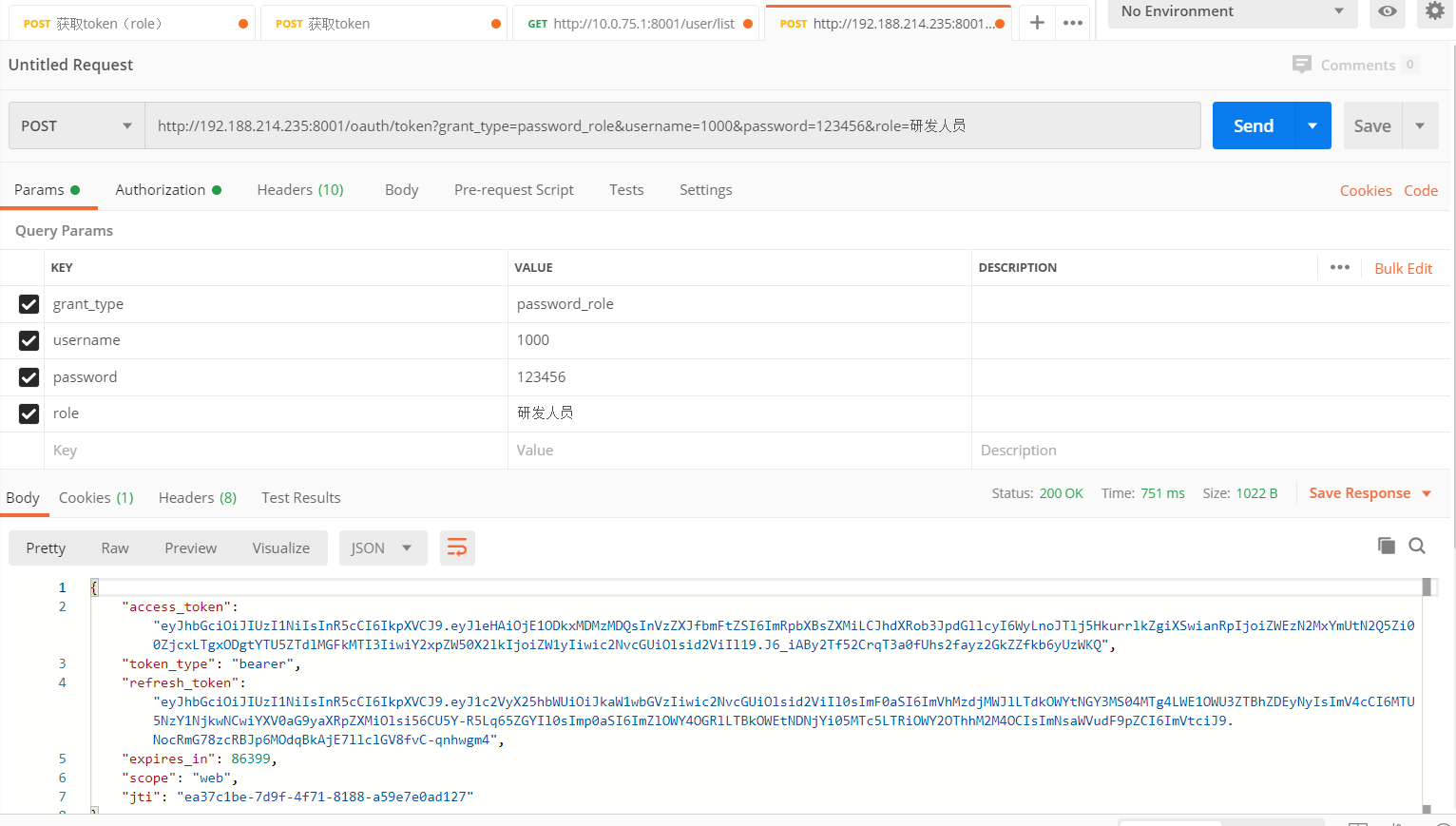Image resolution: width=1456 pixels, height=826 pixels.
Task: Click the expires_in value 86399
Action: pyautogui.click(x=251, y=759)
